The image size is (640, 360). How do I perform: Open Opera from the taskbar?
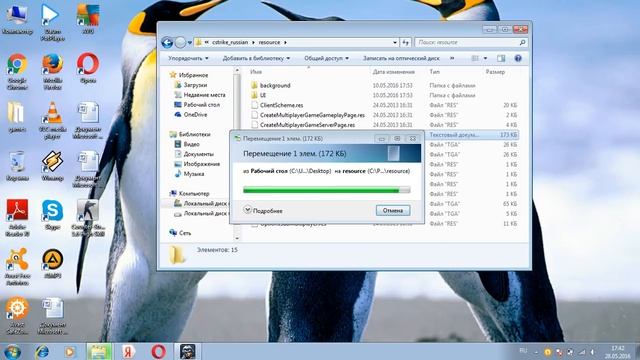coord(158,351)
